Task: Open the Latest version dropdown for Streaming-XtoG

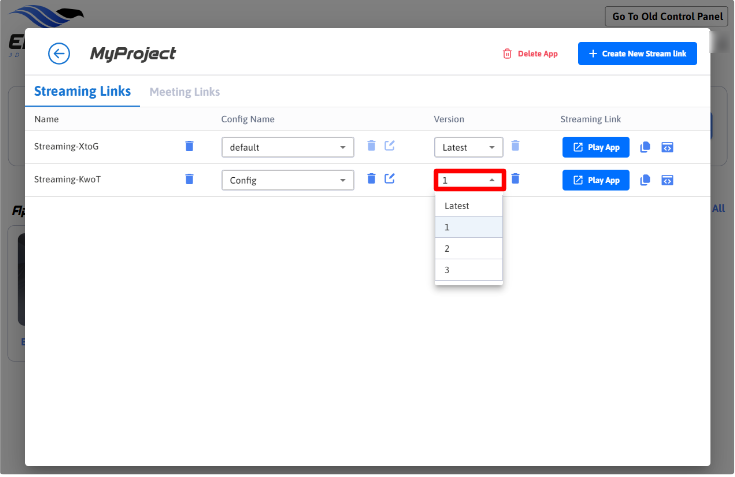Action: pyautogui.click(x=468, y=147)
